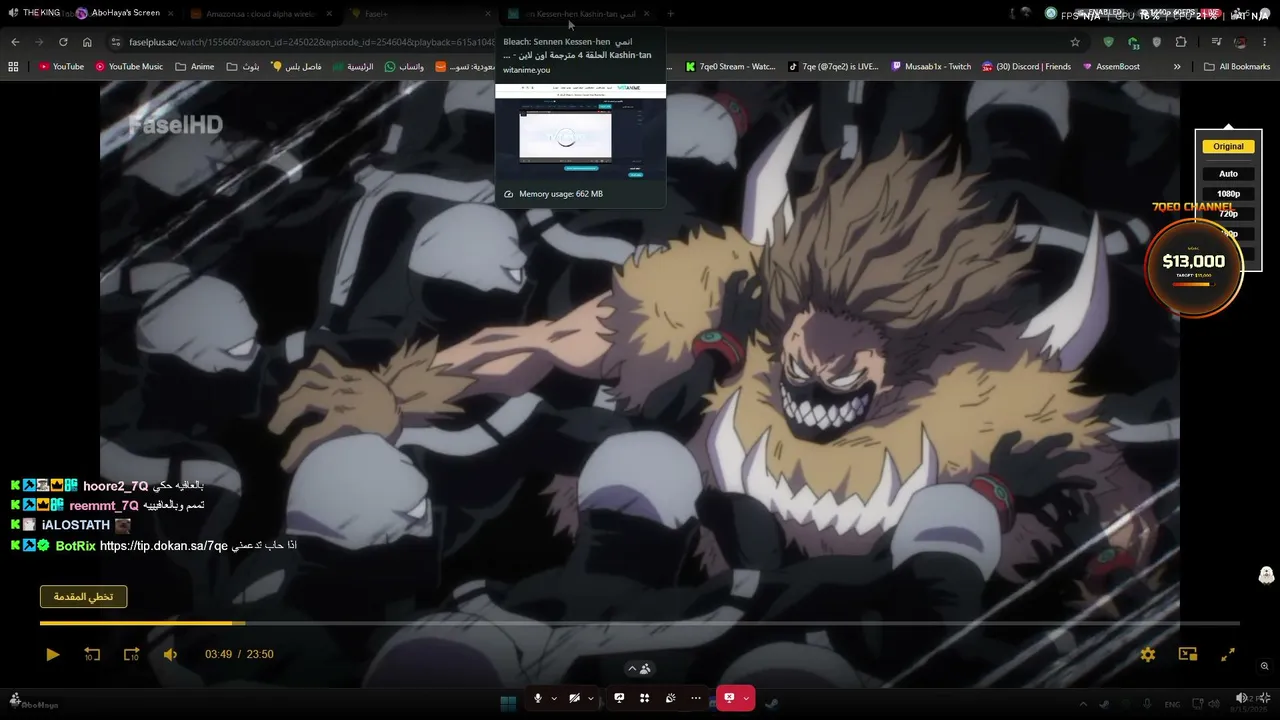1280x720 pixels.
Task: Bookmark this page with star icon
Action: point(1075,42)
